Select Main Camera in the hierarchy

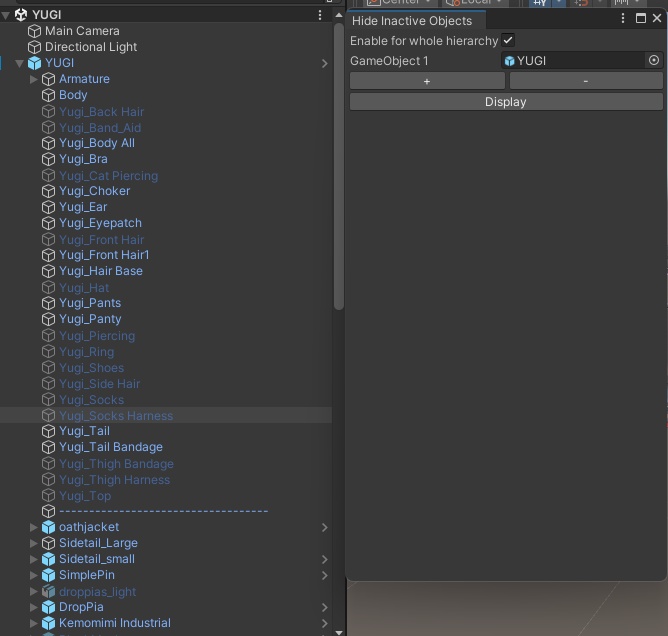click(x=82, y=31)
